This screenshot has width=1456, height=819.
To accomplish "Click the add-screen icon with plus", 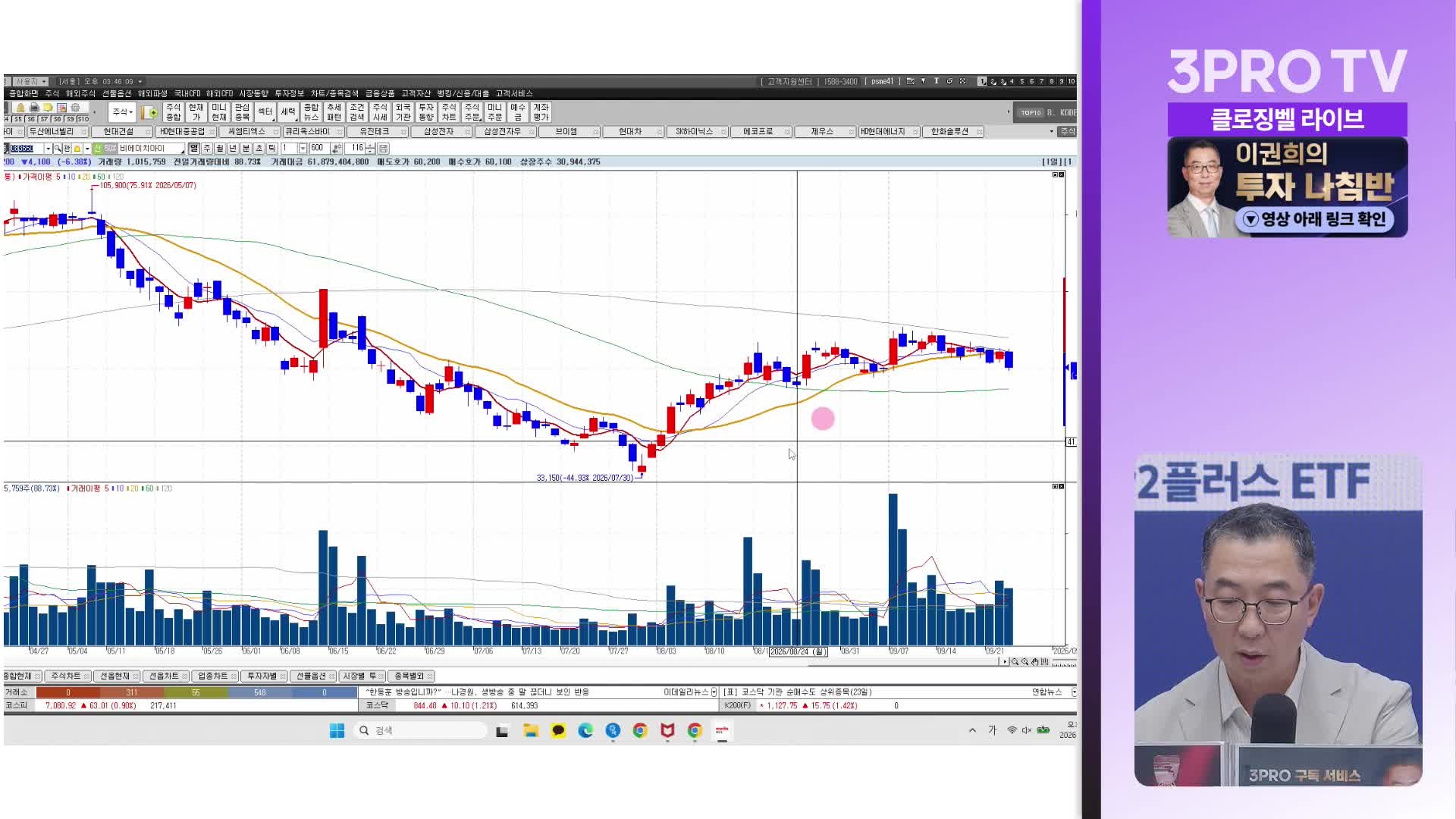I will 150,112.
